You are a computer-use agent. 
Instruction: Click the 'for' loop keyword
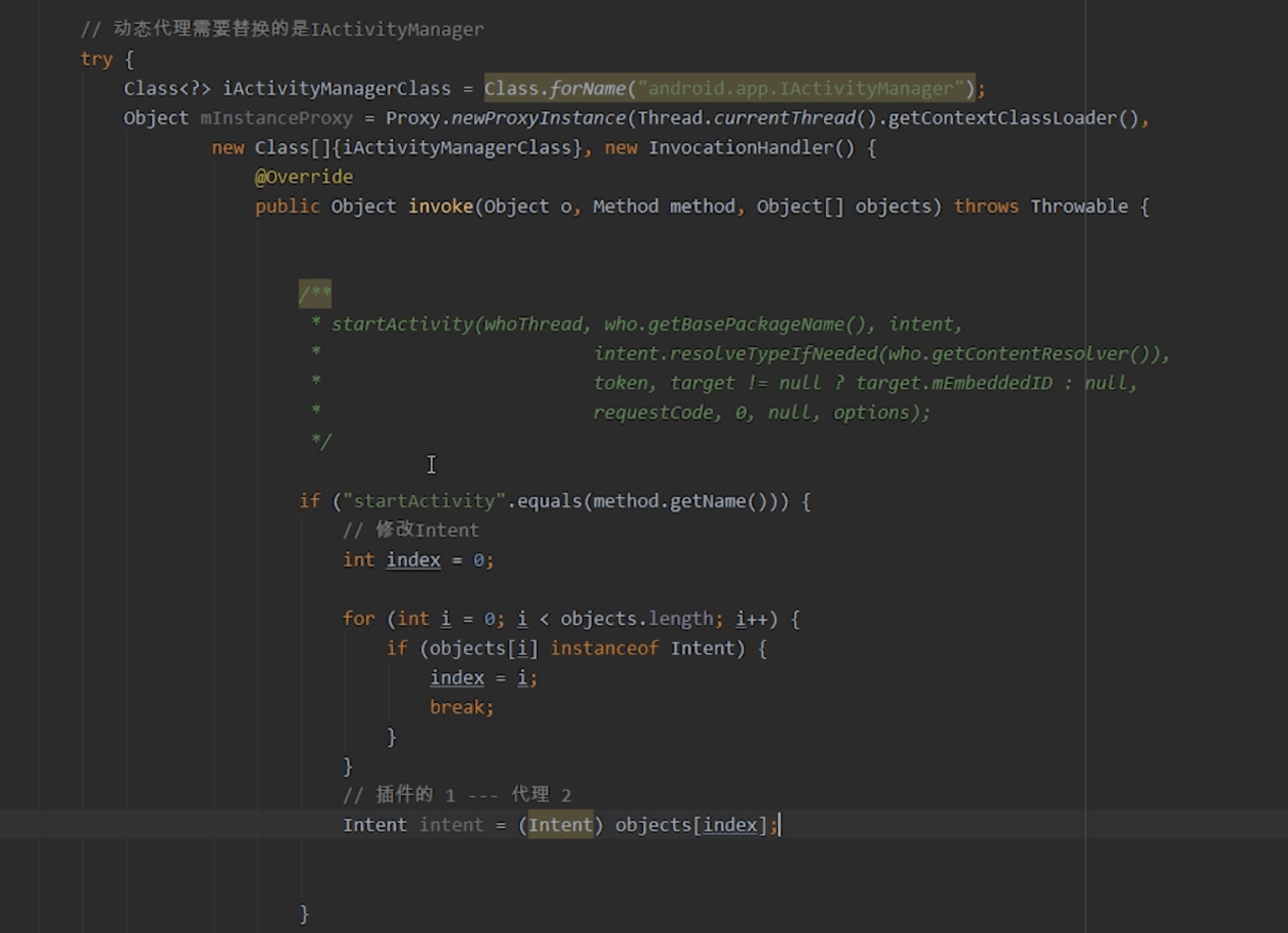click(x=359, y=619)
